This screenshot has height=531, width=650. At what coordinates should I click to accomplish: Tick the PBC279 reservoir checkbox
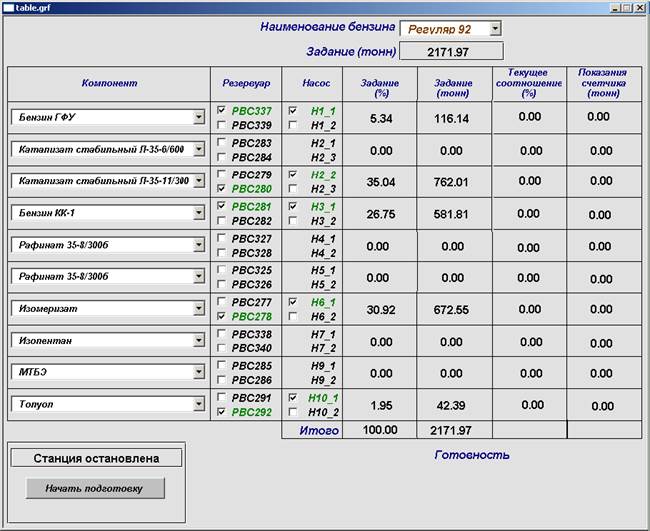point(222,174)
